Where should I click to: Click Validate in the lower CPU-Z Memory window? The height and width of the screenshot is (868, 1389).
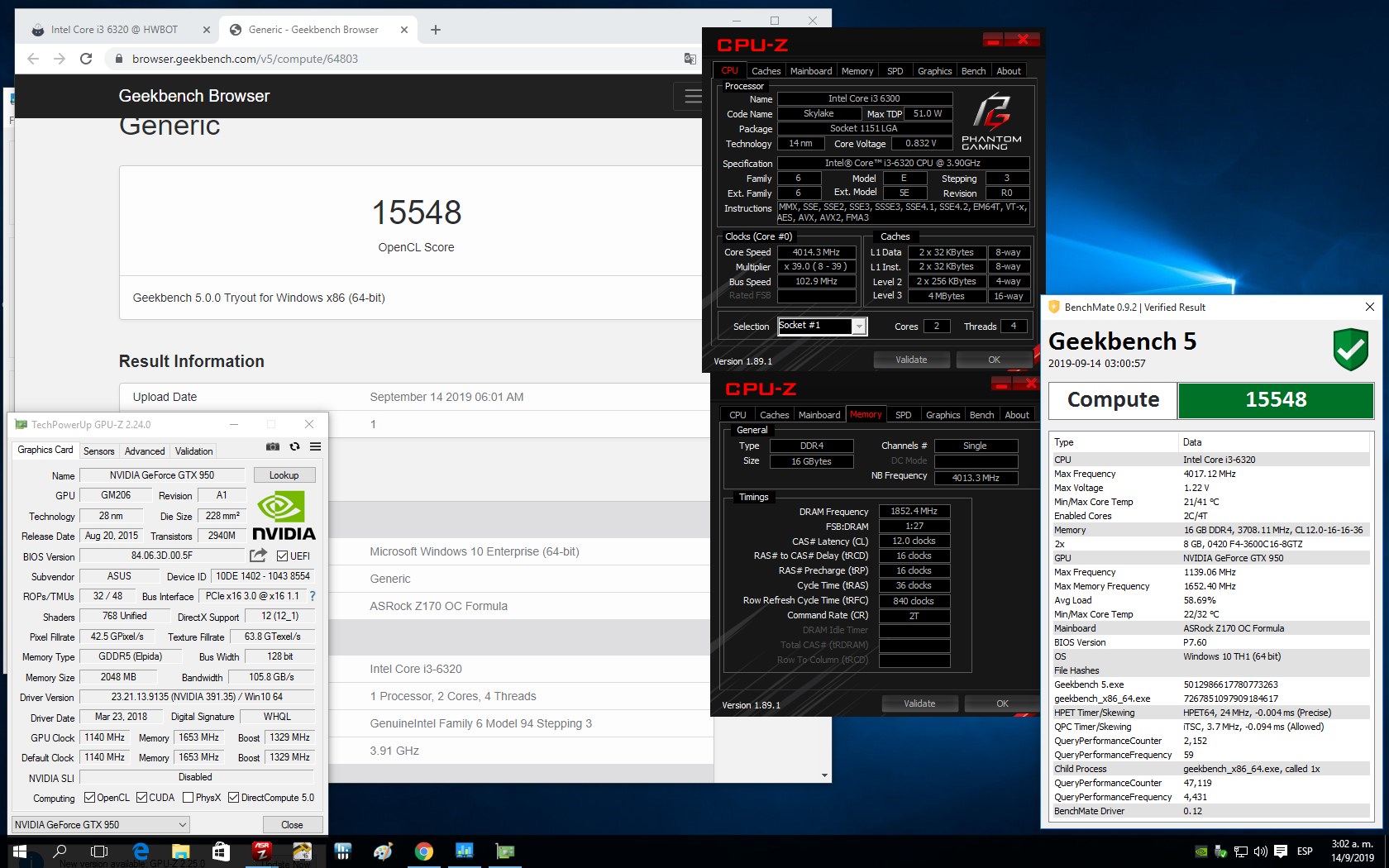(919, 703)
